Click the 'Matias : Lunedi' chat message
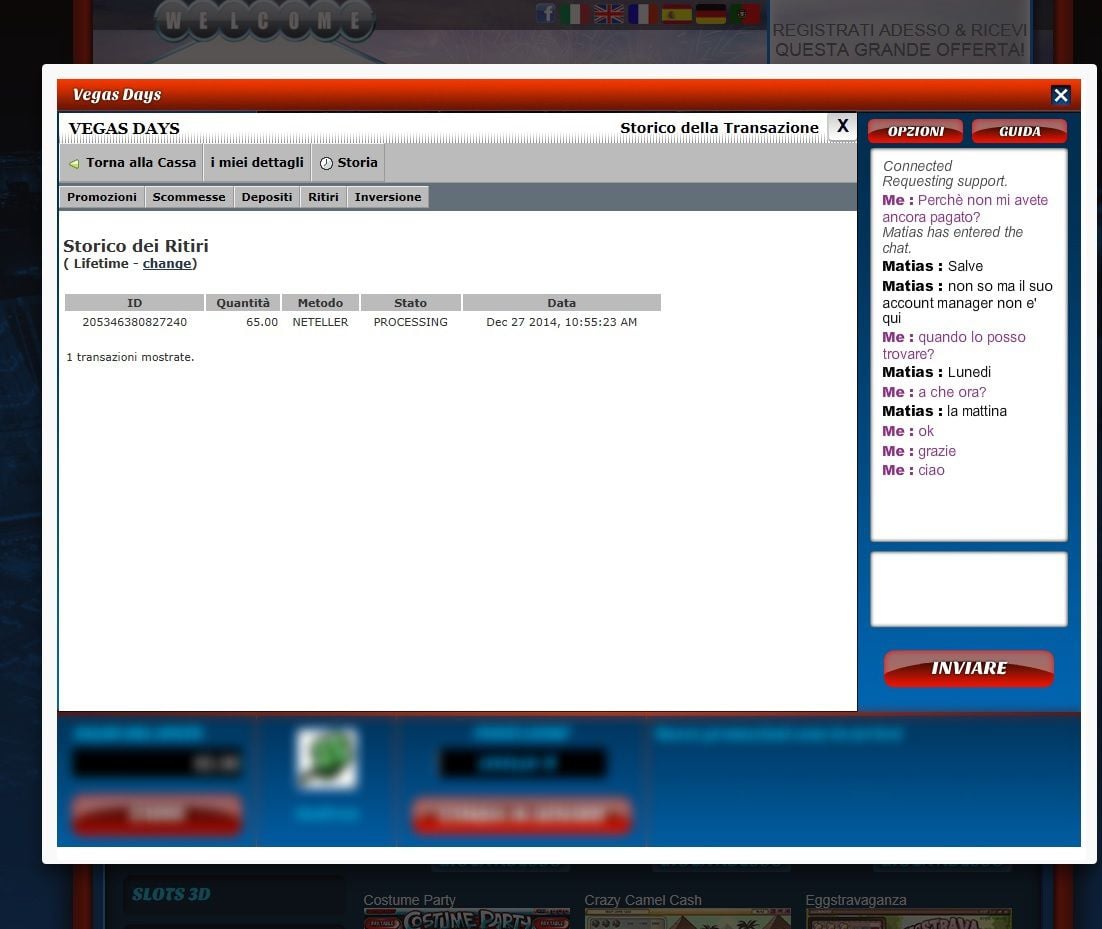 936,372
